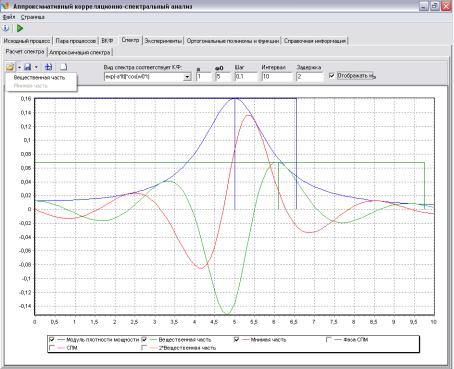Switch to the 'Эксперименты' tab
Image resolution: width=454 pixels, height=369 pixels.
163,41
